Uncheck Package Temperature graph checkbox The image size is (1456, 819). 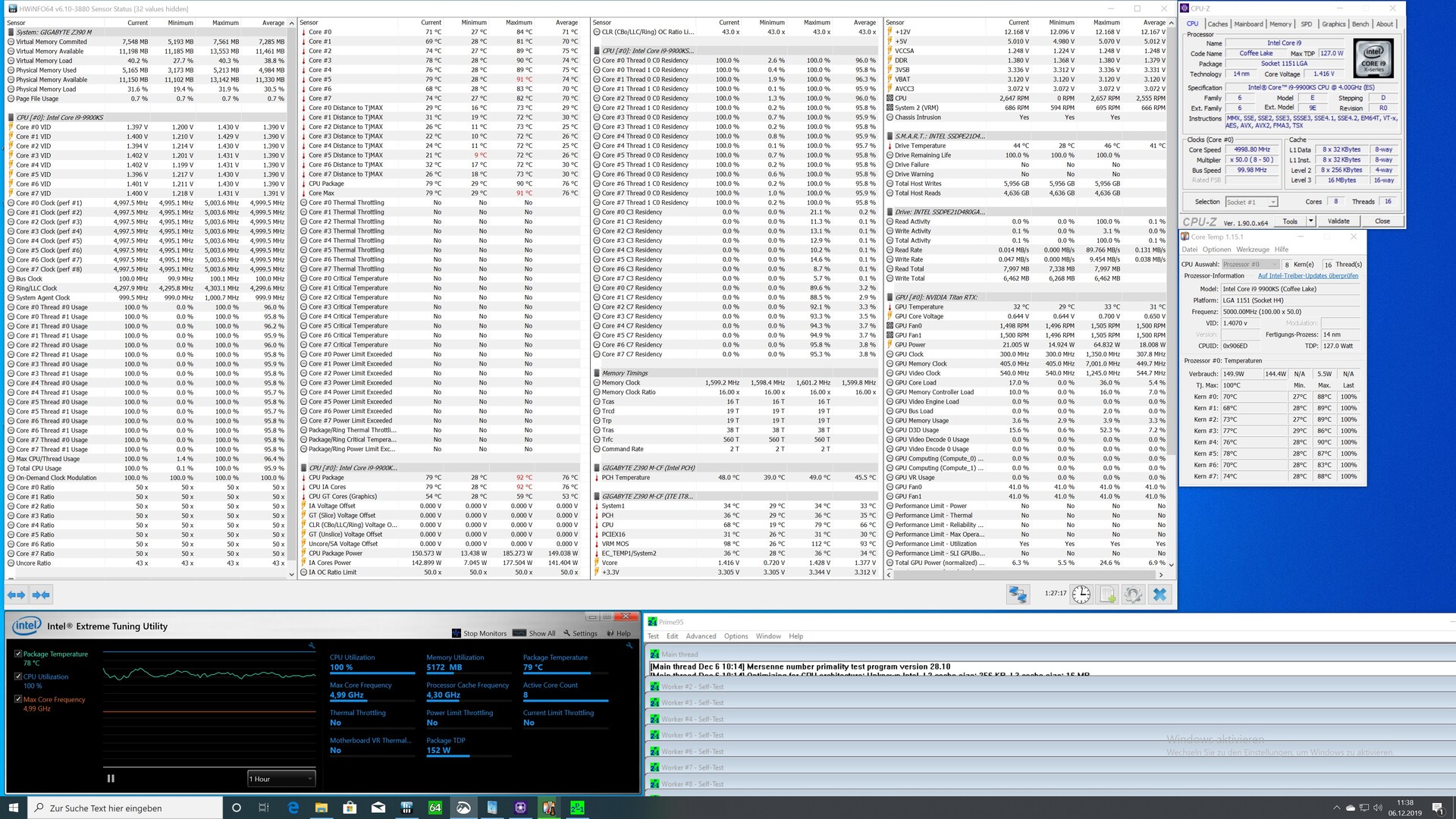click(x=18, y=654)
